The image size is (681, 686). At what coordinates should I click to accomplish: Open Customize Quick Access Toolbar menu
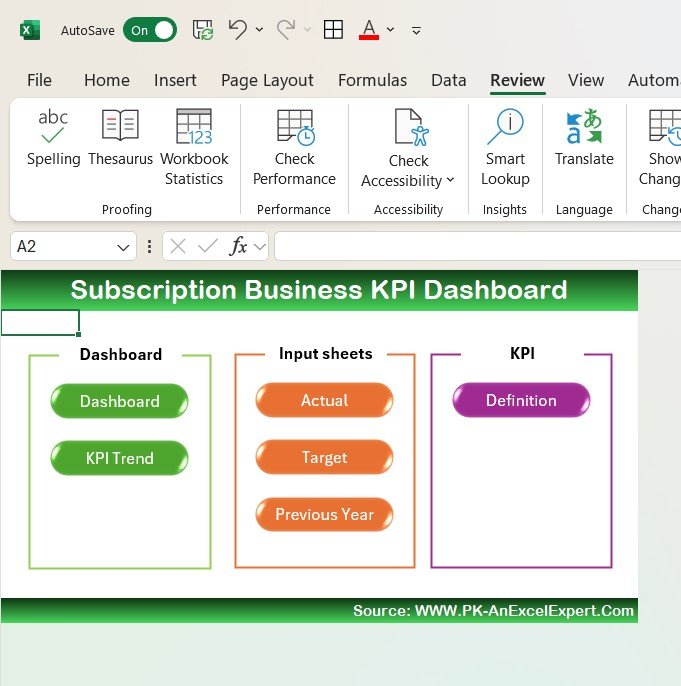tap(416, 31)
